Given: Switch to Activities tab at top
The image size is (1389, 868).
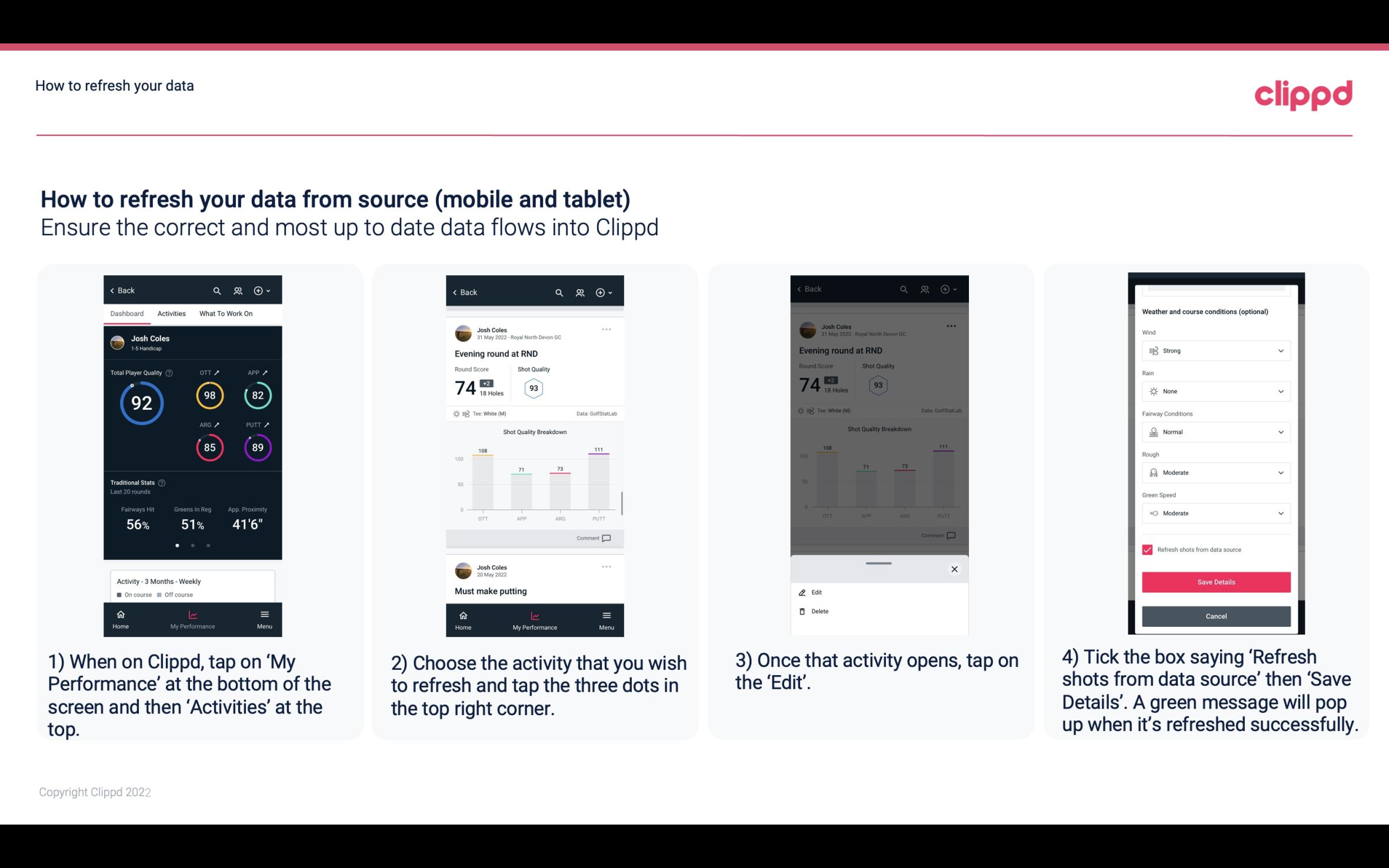Looking at the screenshot, I should (171, 314).
